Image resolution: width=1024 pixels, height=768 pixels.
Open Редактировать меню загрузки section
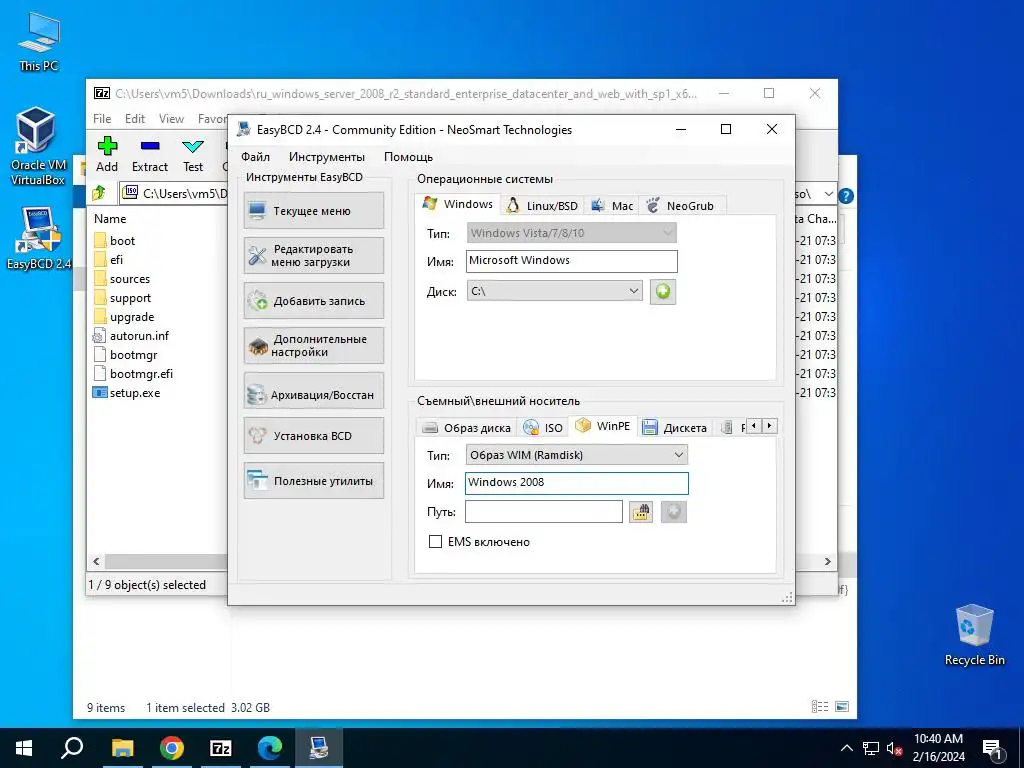(x=313, y=255)
